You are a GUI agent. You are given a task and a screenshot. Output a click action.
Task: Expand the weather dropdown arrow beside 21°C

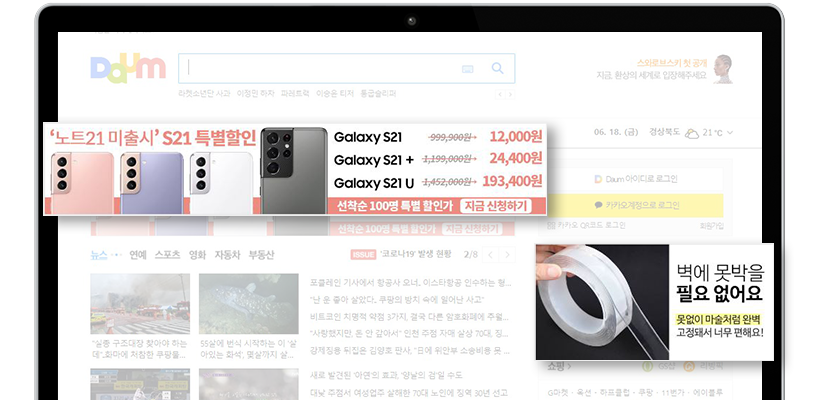(730, 133)
